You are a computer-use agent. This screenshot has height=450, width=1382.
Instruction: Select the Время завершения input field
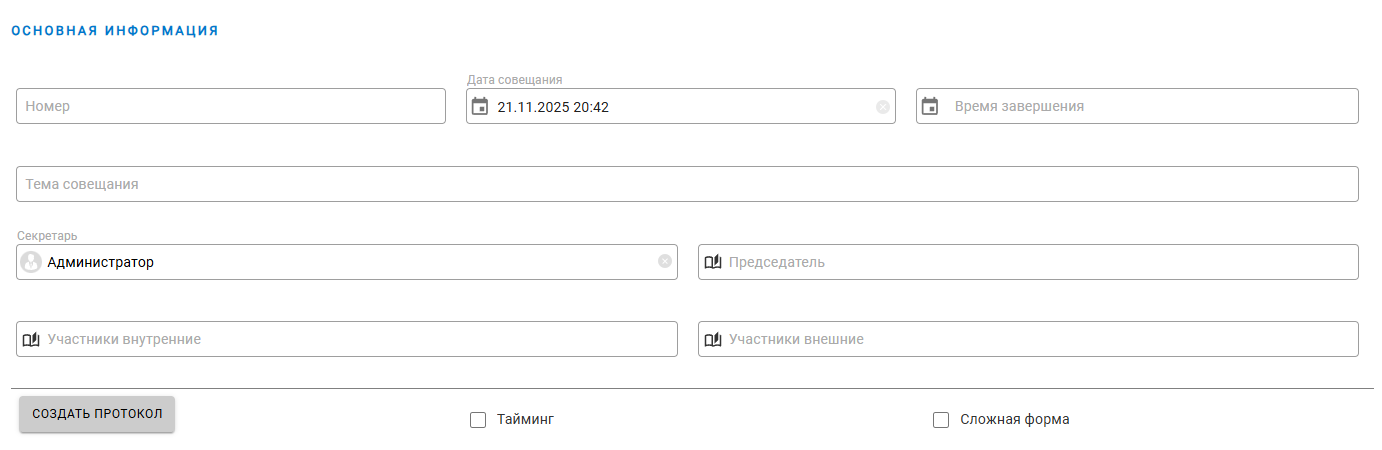tap(1150, 106)
